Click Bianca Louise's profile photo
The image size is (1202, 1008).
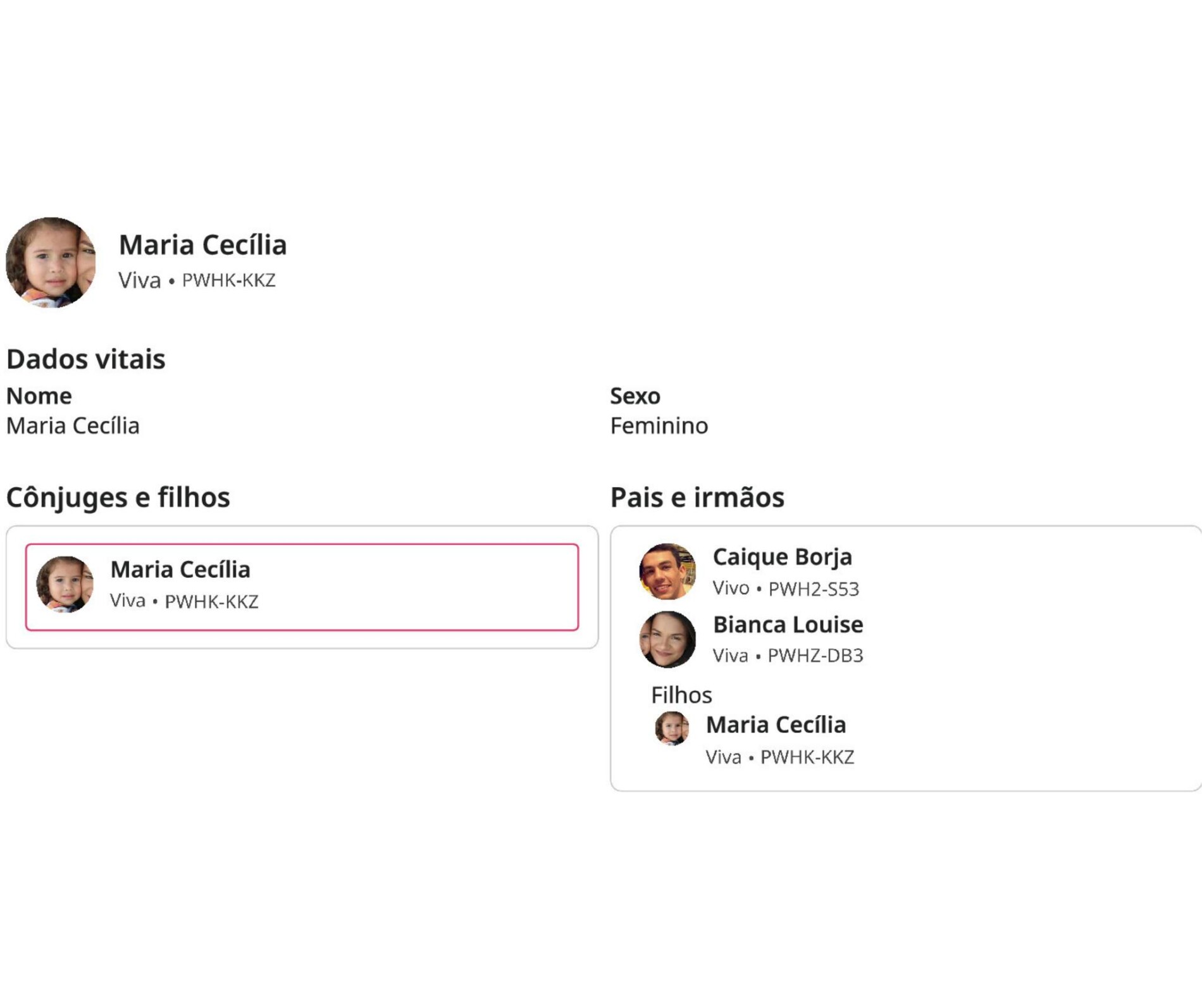(667, 639)
